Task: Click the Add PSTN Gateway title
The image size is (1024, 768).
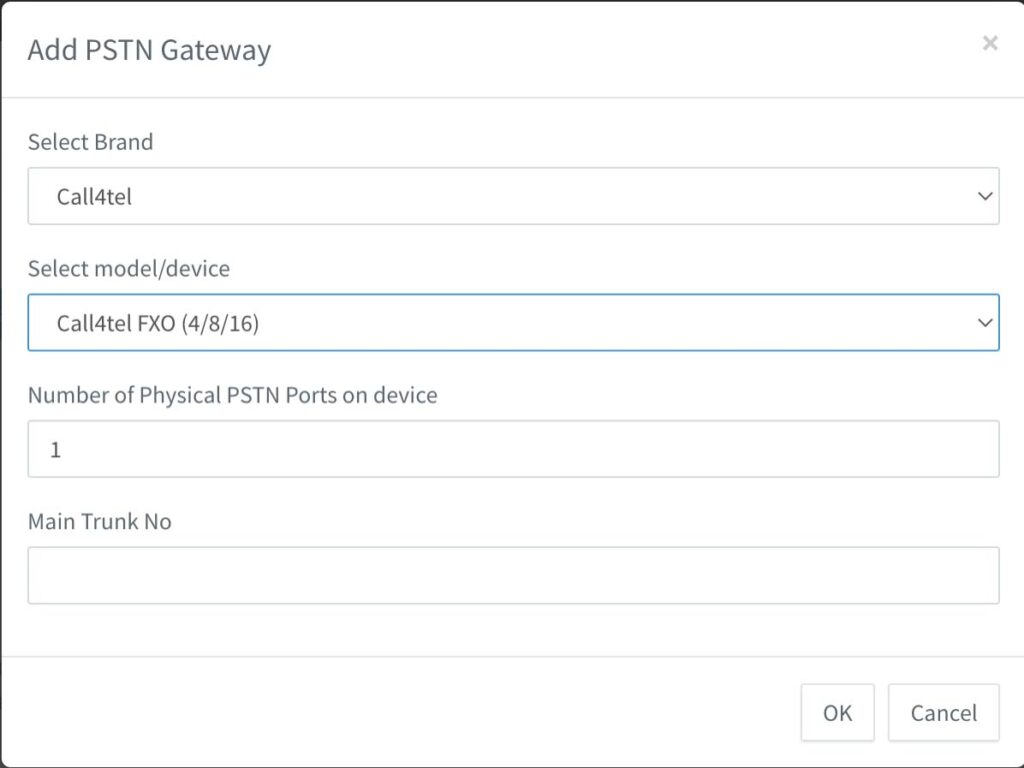Action: click(149, 50)
